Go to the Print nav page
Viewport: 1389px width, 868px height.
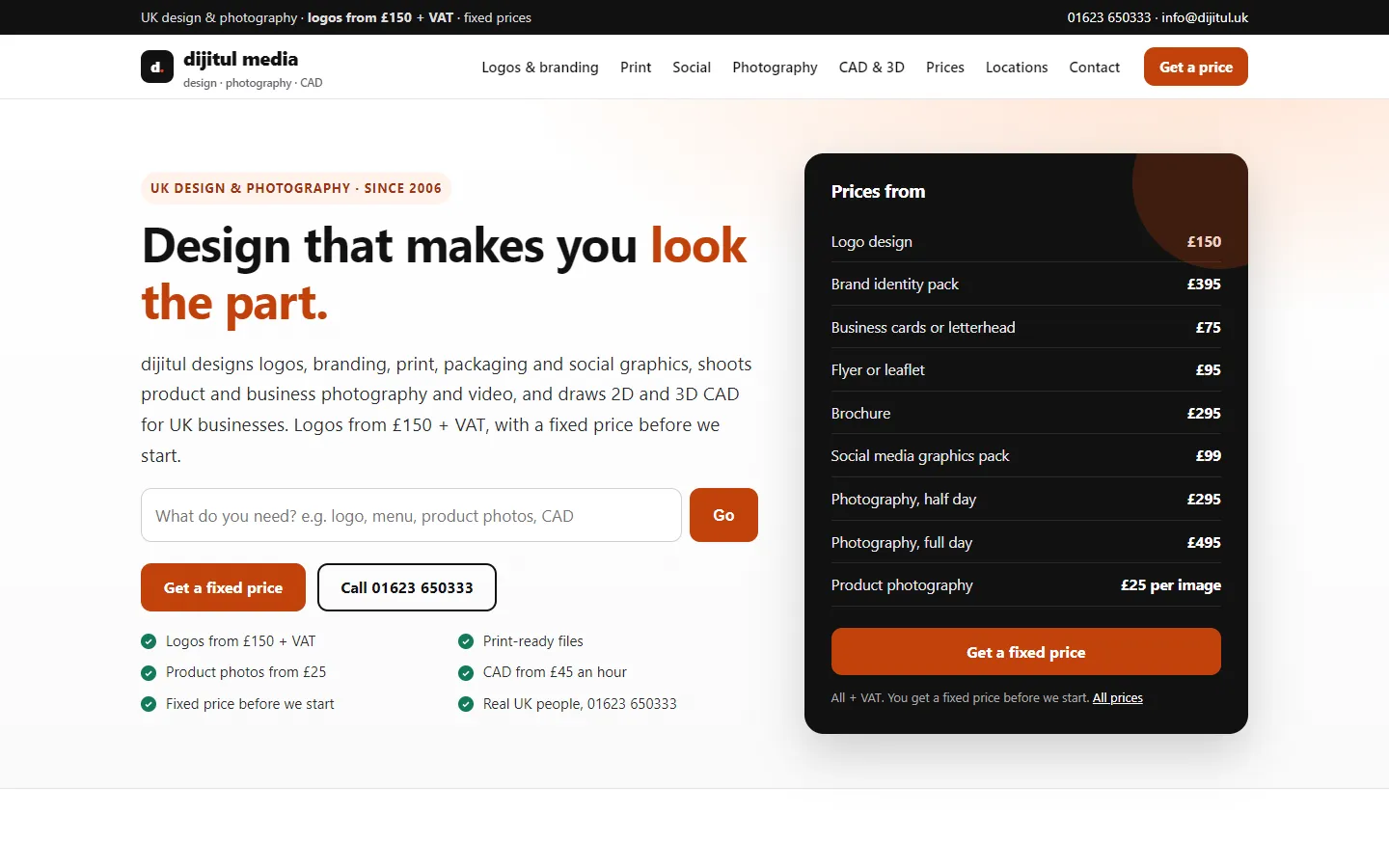(x=636, y=68)
